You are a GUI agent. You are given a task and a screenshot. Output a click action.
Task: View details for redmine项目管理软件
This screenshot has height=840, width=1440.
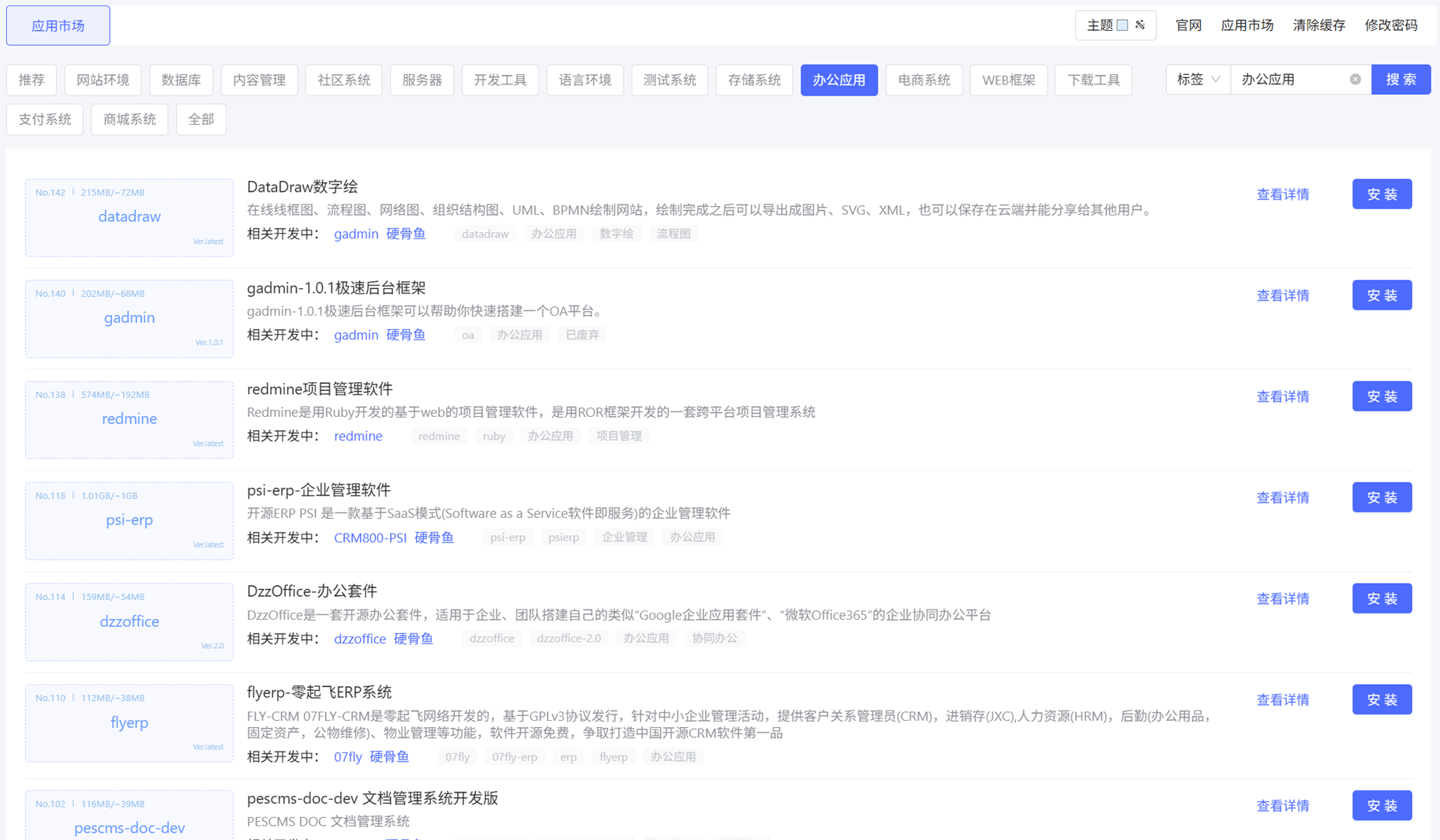coord(1283,396)
